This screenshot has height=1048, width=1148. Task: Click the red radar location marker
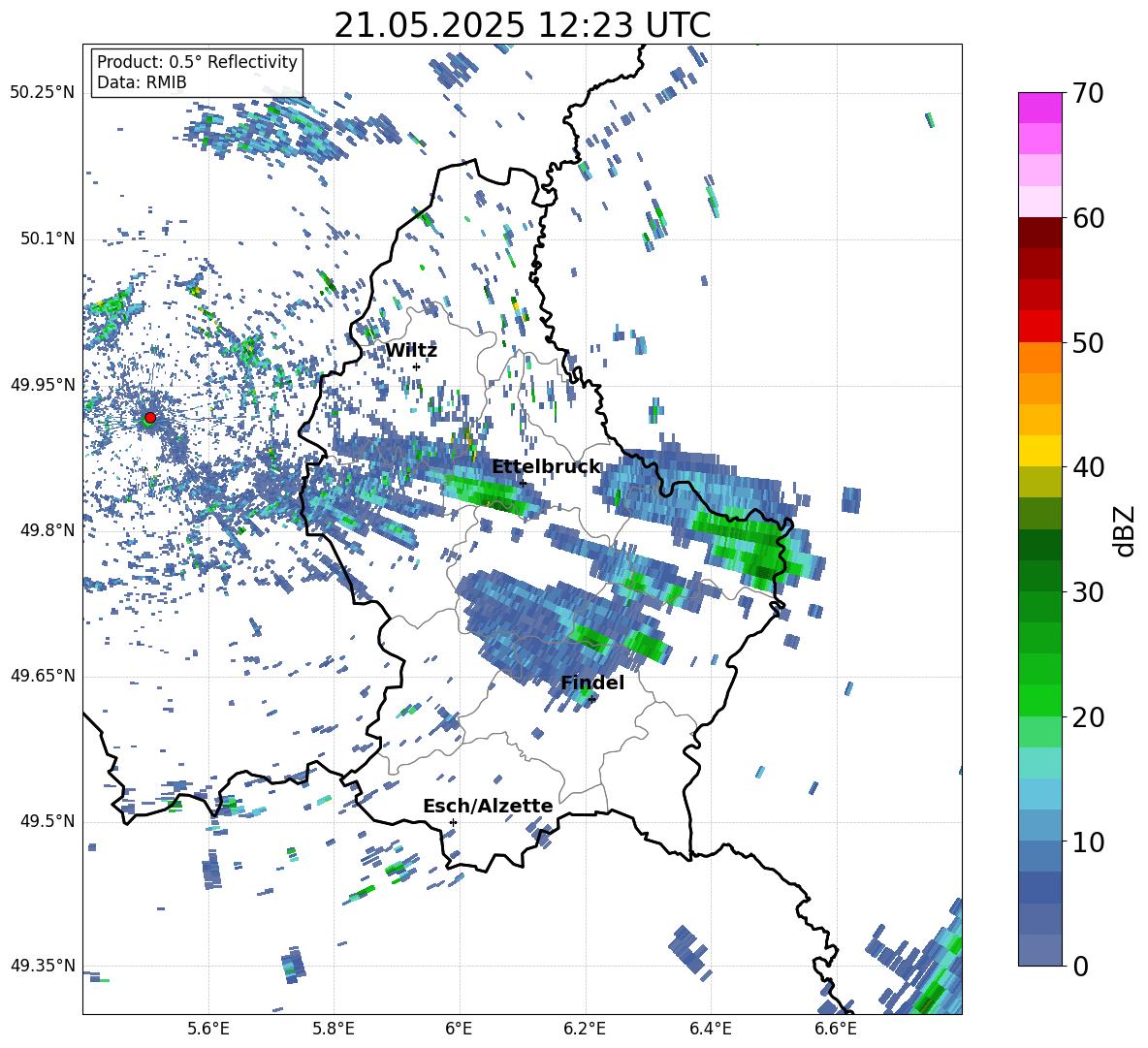pos(150,417)
